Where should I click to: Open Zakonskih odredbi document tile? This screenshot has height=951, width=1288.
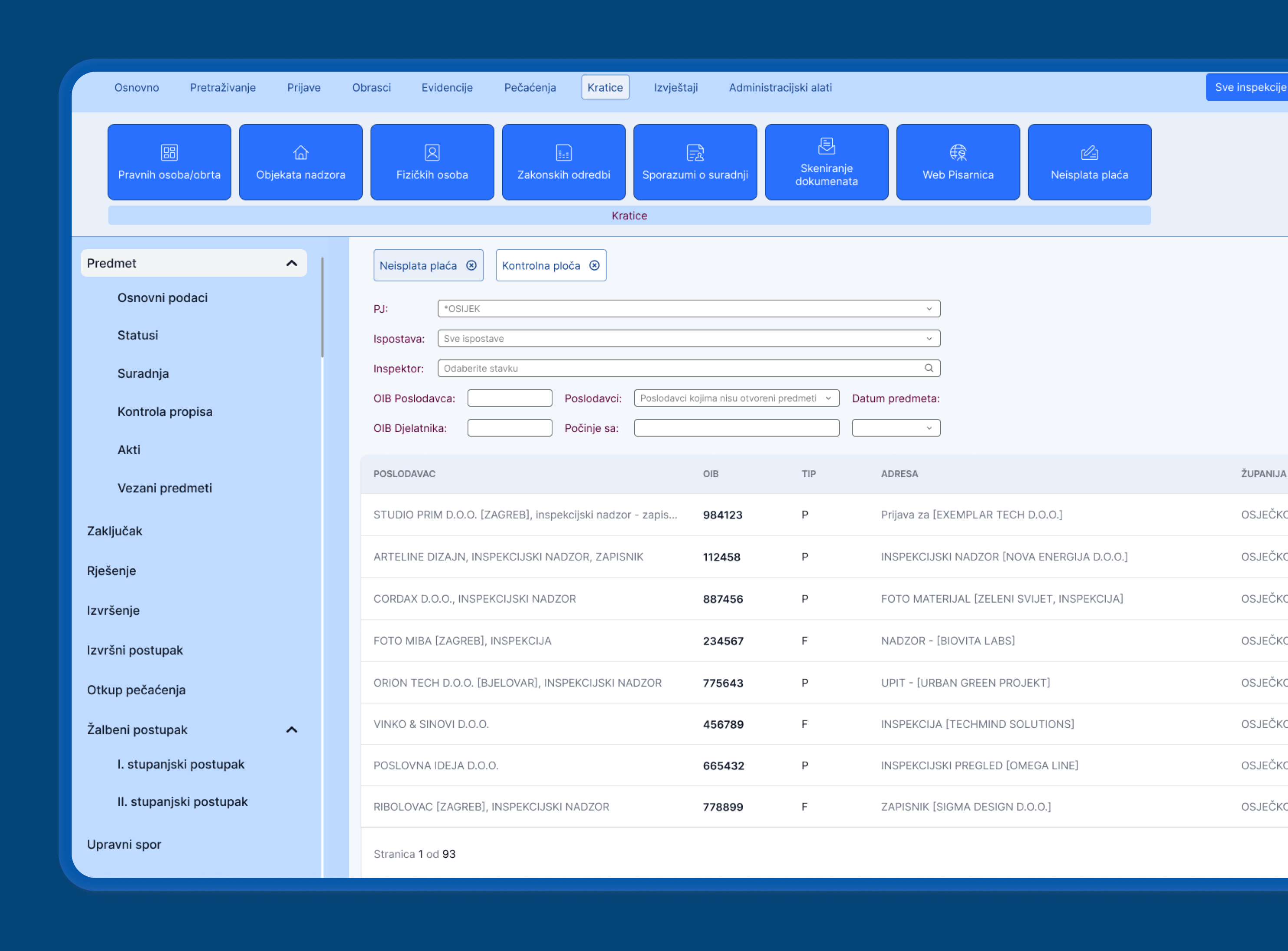click(x=563, y=162)
